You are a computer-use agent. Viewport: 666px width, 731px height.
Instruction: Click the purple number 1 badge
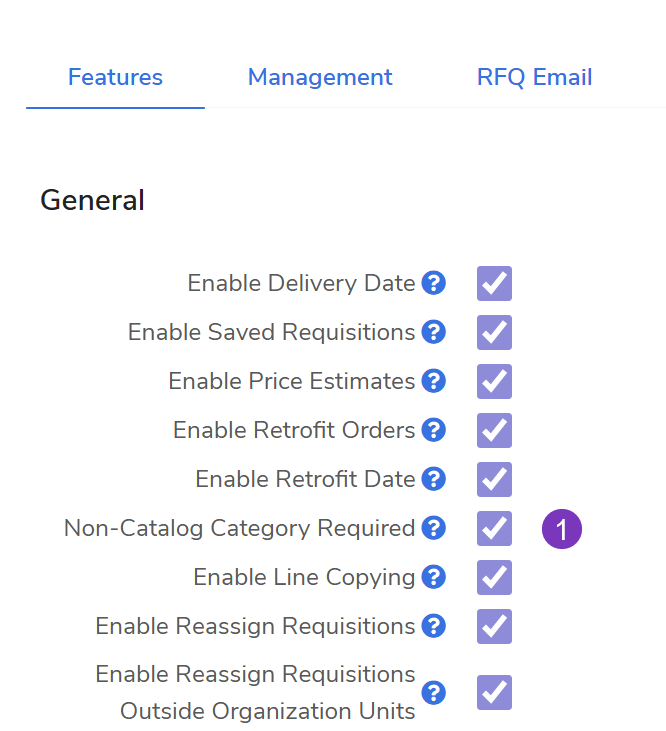tap(562, 530)
